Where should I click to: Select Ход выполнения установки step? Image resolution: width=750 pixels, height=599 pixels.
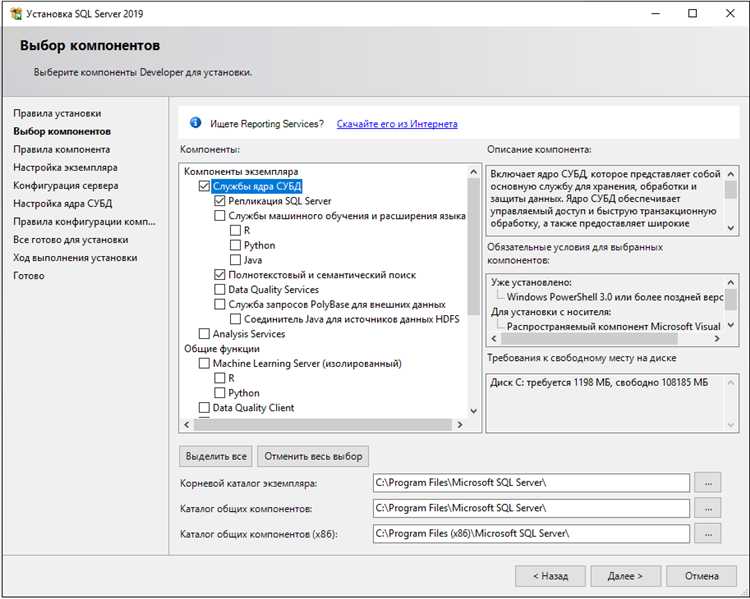(76, 258)
